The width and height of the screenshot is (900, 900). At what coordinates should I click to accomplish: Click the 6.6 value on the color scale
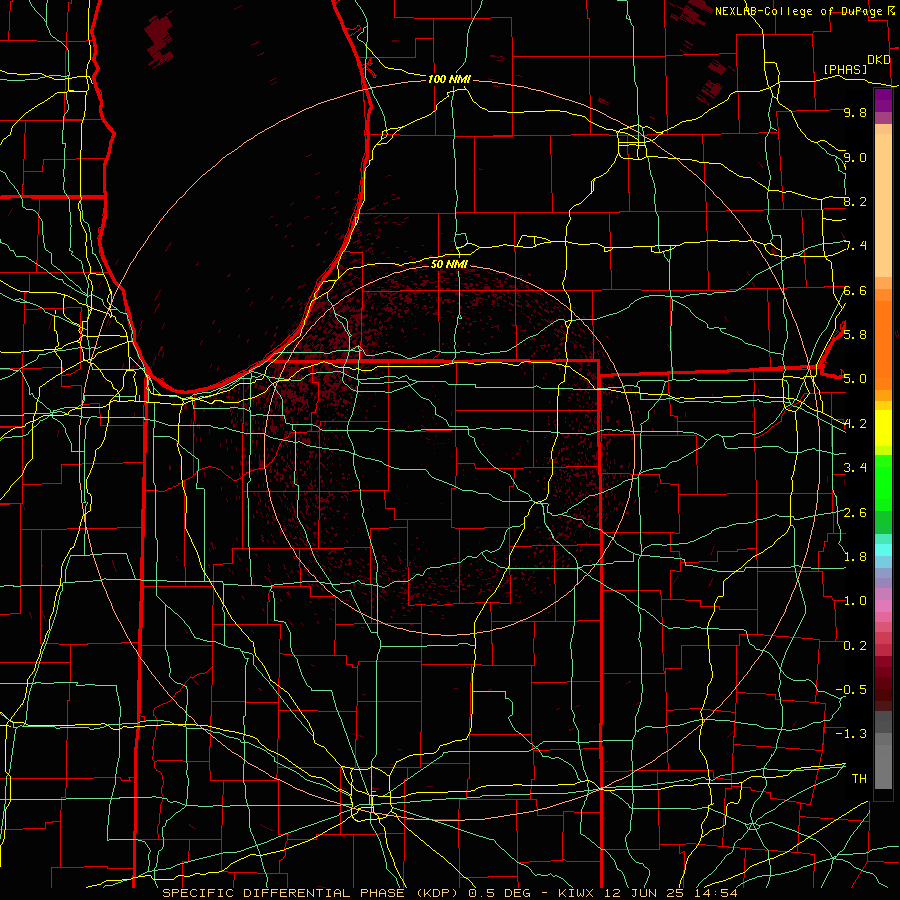click(x=855, y=291)
